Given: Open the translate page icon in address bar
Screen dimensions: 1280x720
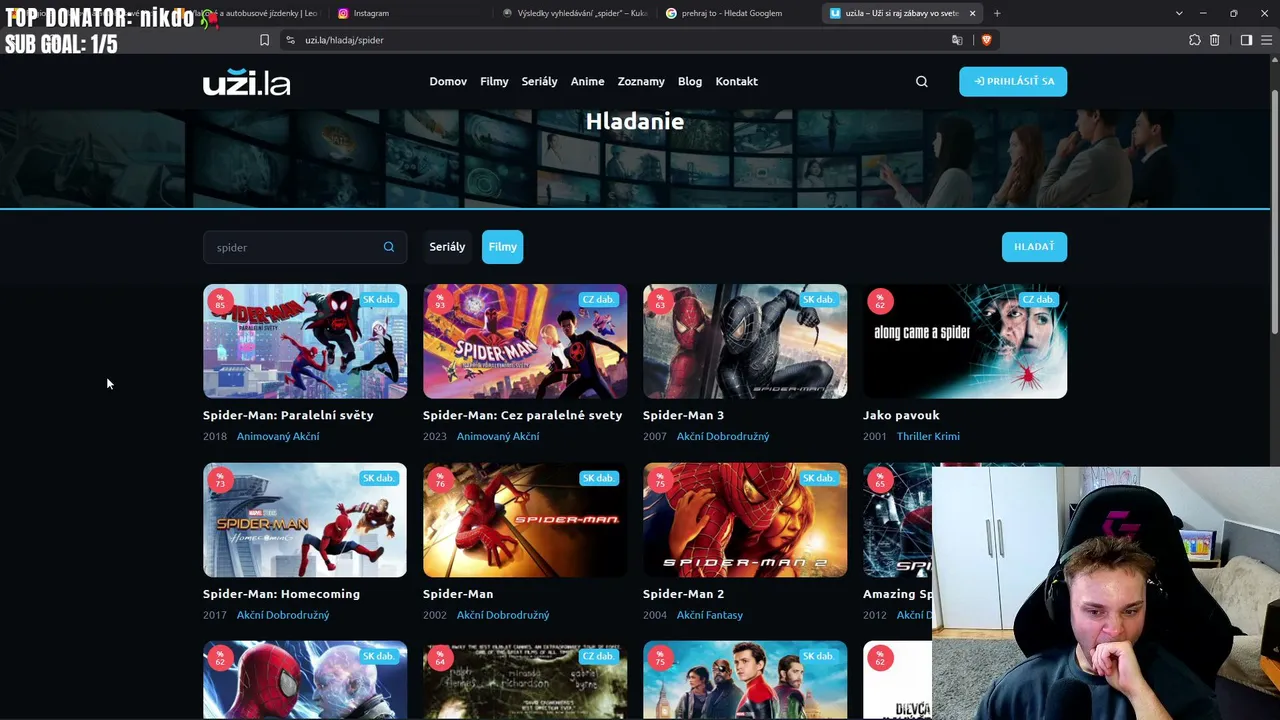Looking at the screenshot, I should click(957, 40).
